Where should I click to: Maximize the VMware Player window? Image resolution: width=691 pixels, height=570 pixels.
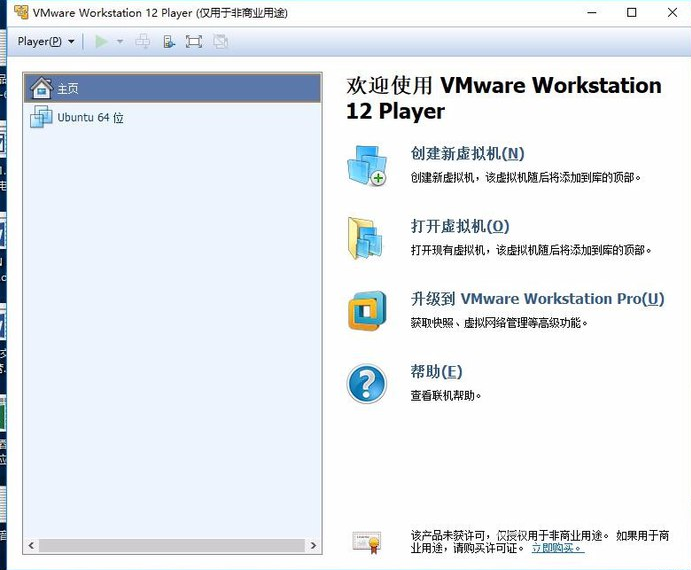click(x=632, y=12)
